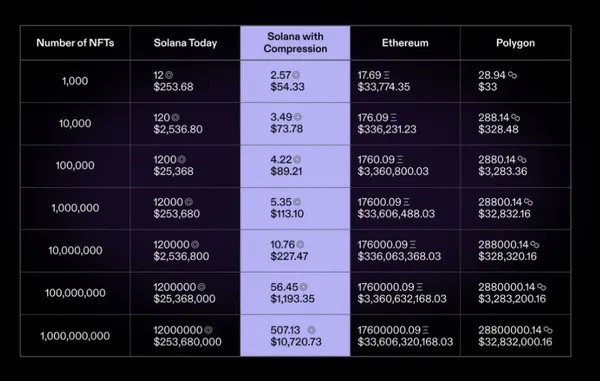This screenshot has width=600, height=381.
Task: Click the Ethereum symbol beside 17600000.09
Action: tap(426, 330)
